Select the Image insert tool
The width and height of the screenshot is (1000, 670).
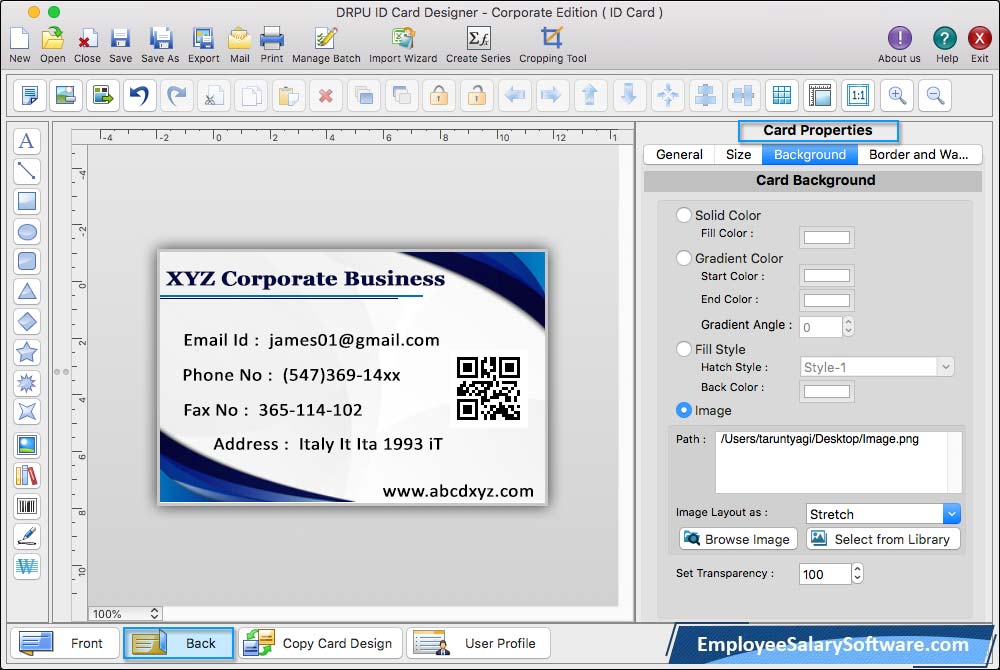click(27, 445)
